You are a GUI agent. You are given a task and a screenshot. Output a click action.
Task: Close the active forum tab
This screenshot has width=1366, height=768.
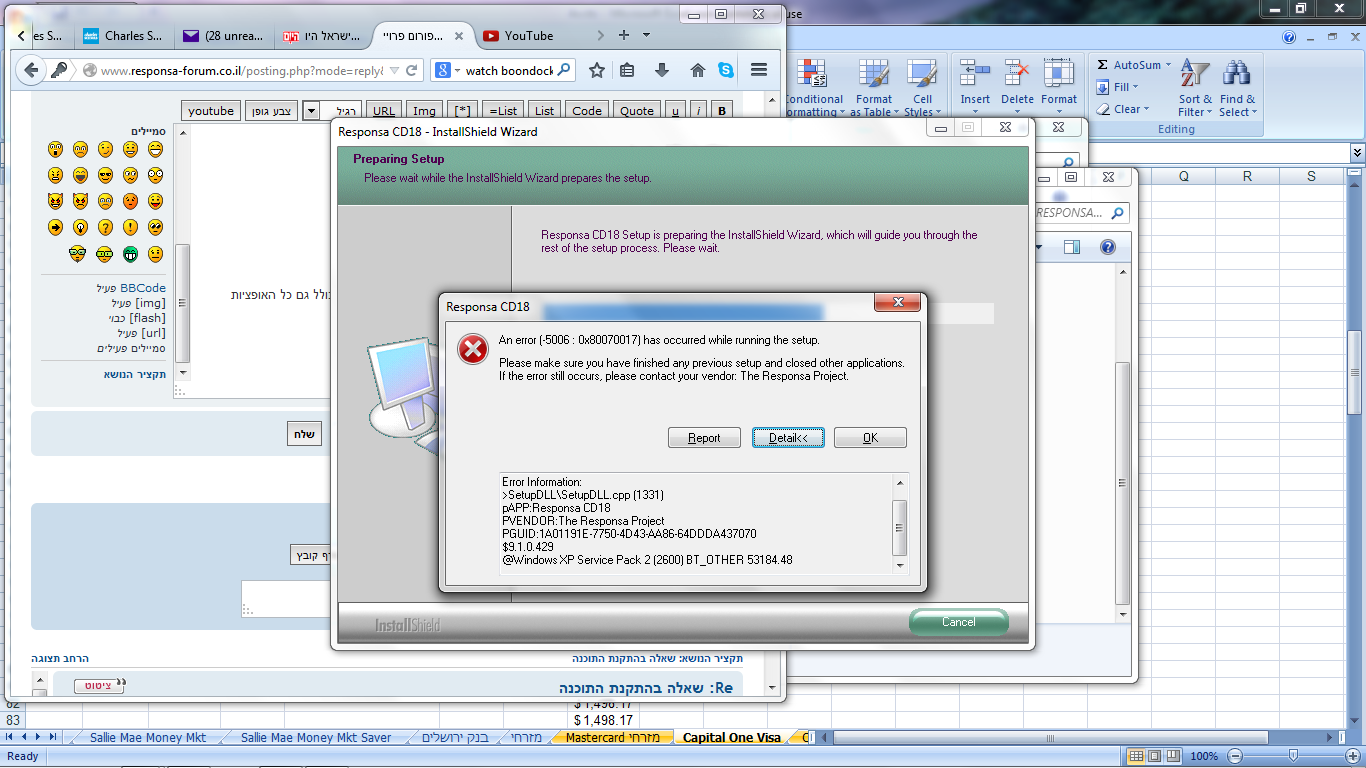point(458,35)
